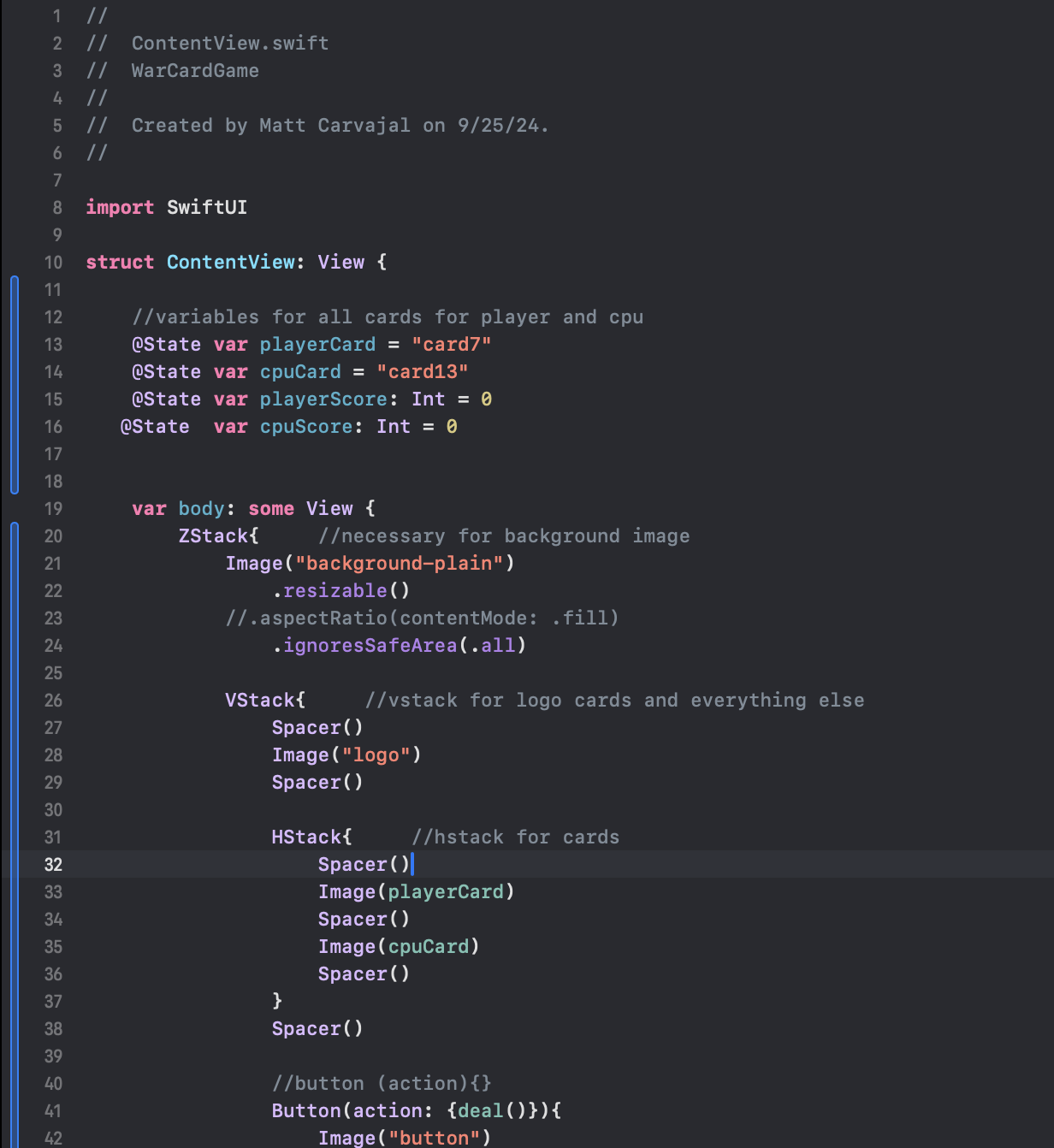1054x1148 pixels.
Task: Place cursor on the VStack keyword
Action: [x=260, y=701]
